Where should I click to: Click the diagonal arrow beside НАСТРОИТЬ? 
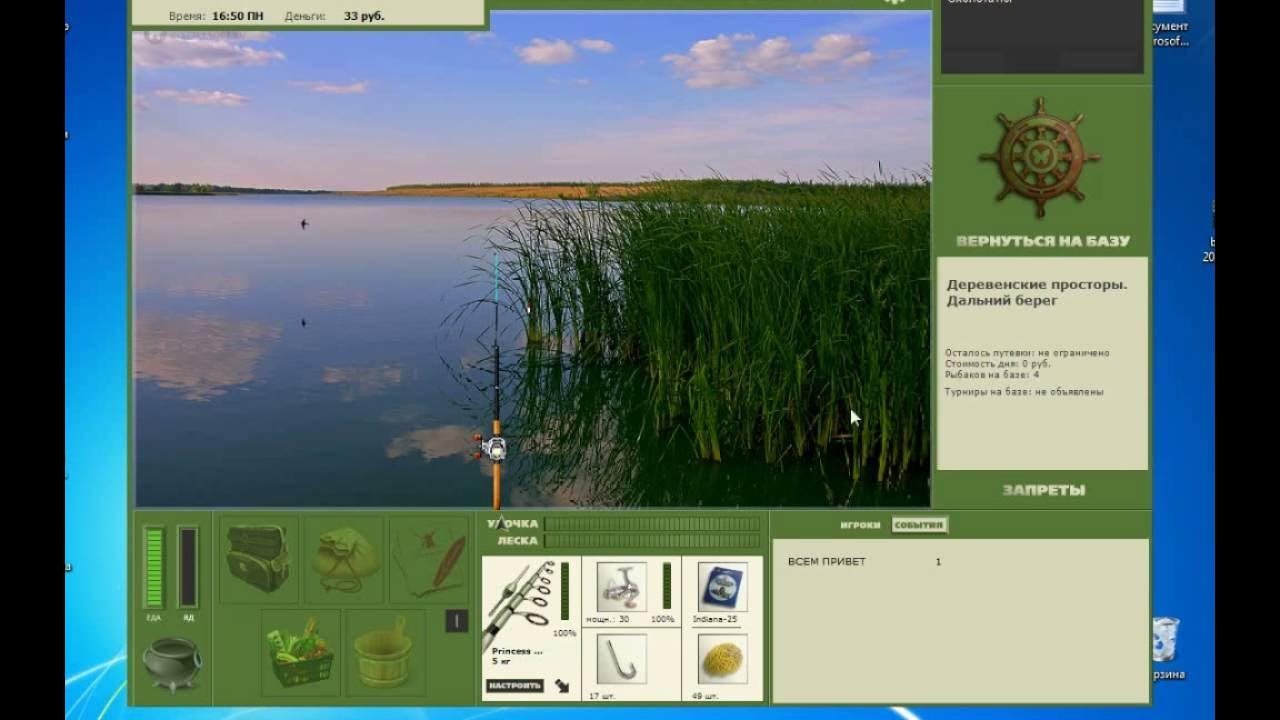(x=562, y=686)
